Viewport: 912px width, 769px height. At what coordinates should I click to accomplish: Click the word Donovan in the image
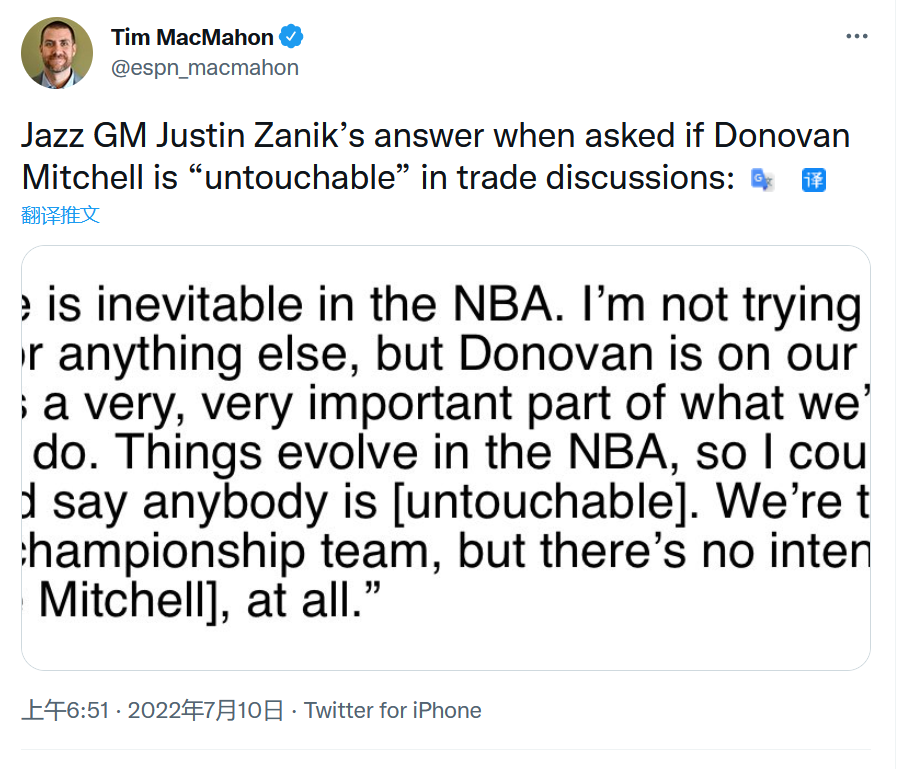point(556,354)
